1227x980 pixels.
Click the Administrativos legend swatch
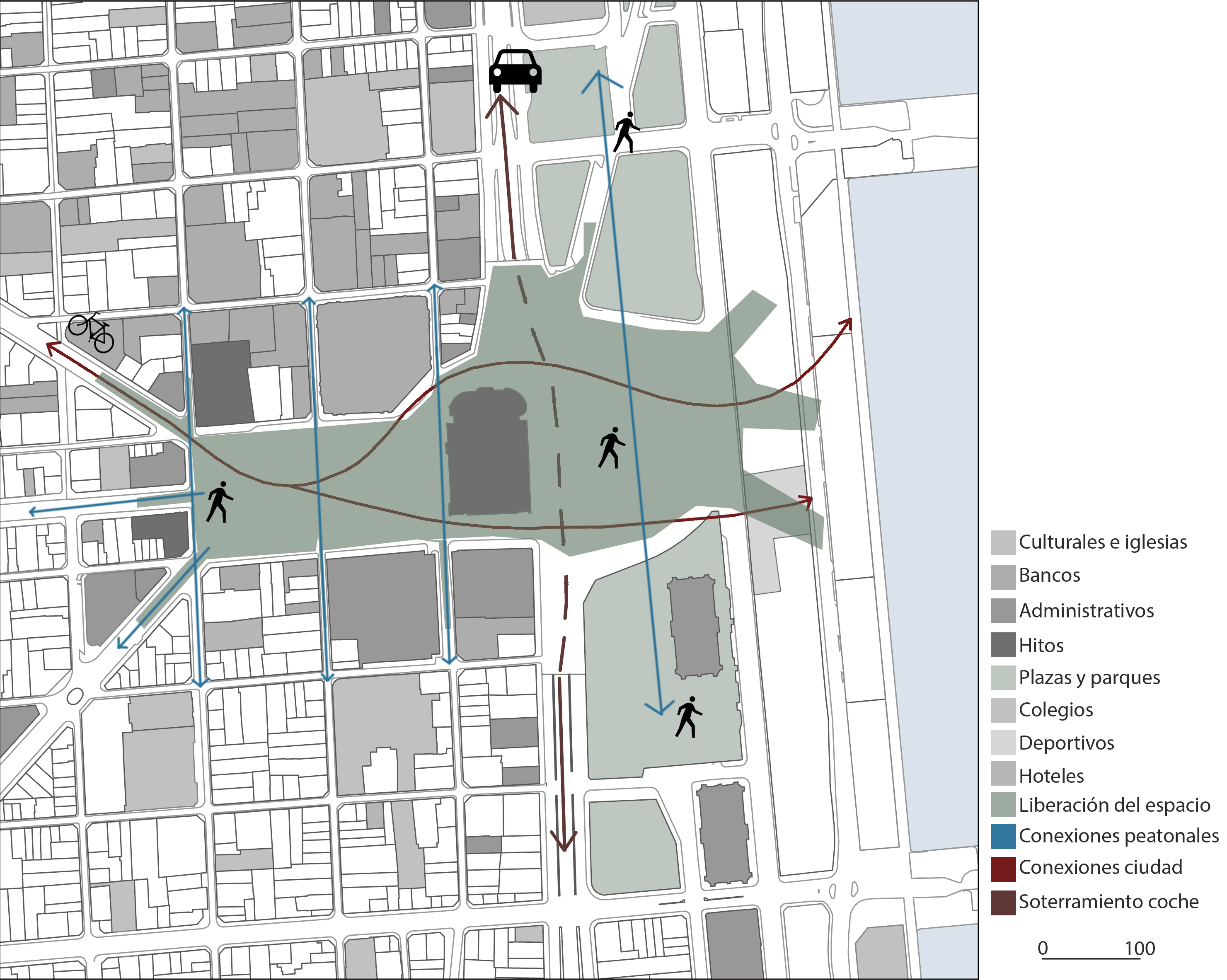tap(1003, 611)
